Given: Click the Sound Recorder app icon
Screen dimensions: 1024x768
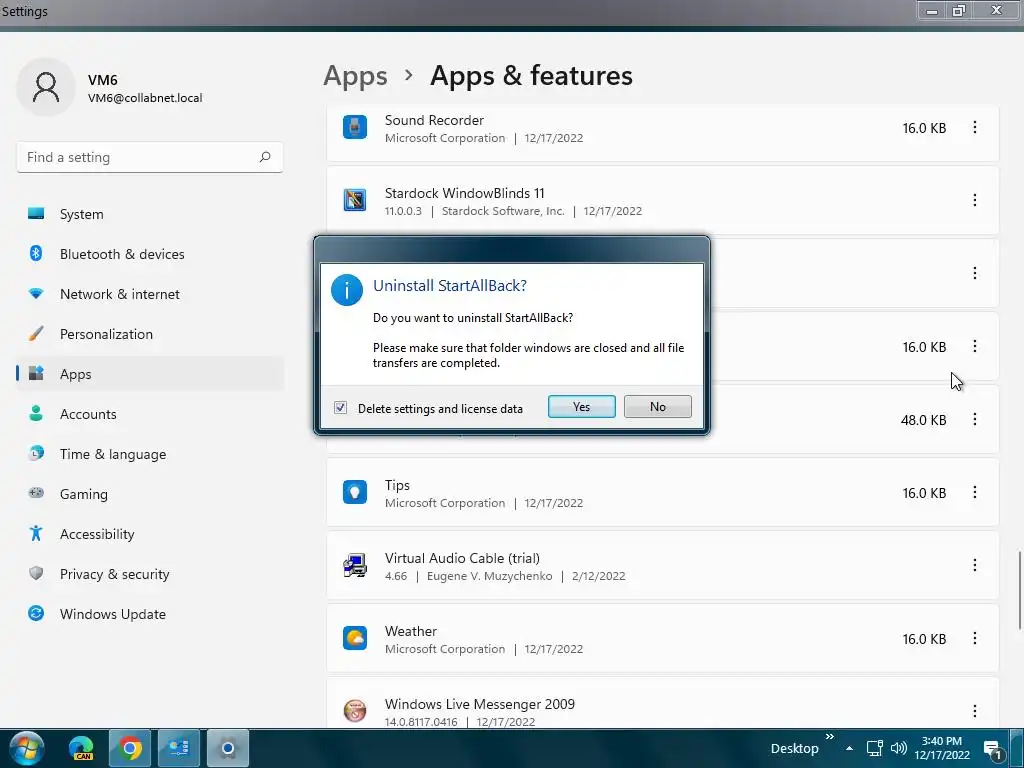Looking at the screenshot, I should (x=355, y=127).
